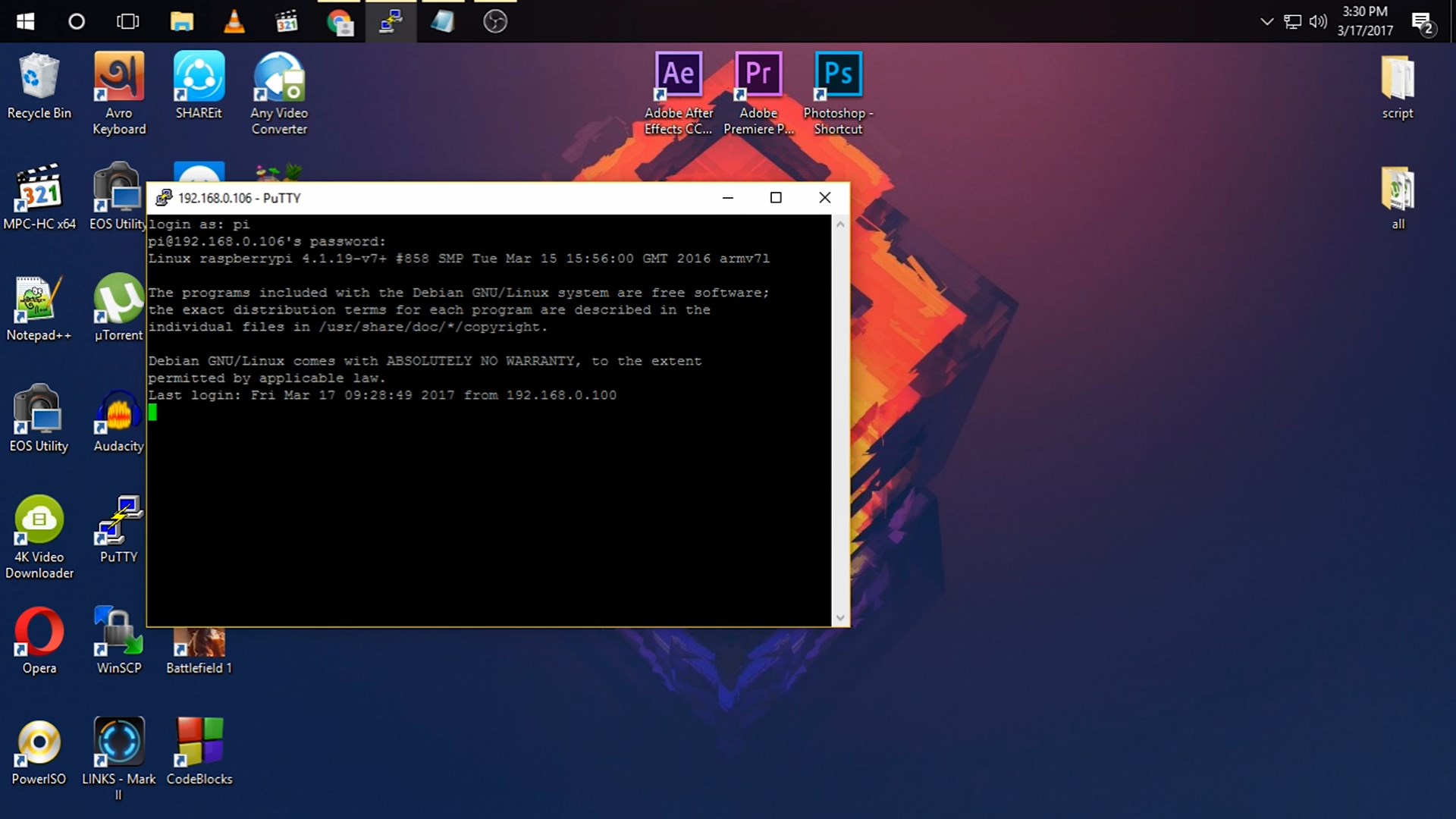The height and width of the screenshot is (819, 1456).
Task: Select the PuTTY desktop shortcut
Action: (119, 529)
